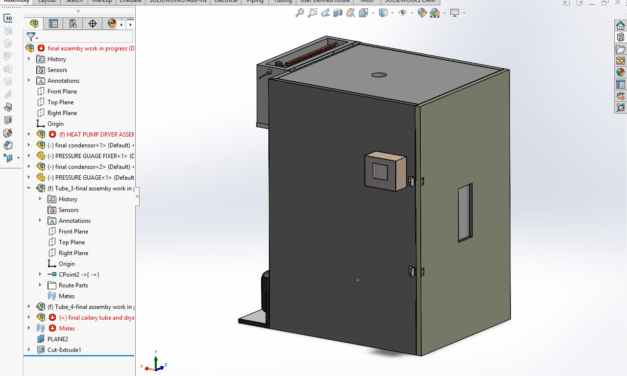Image resolution: width=627 pixels, height=376 pixels.
Task: Expand 'final cailary tube and dryer' component
Action: tap(29, 318)
